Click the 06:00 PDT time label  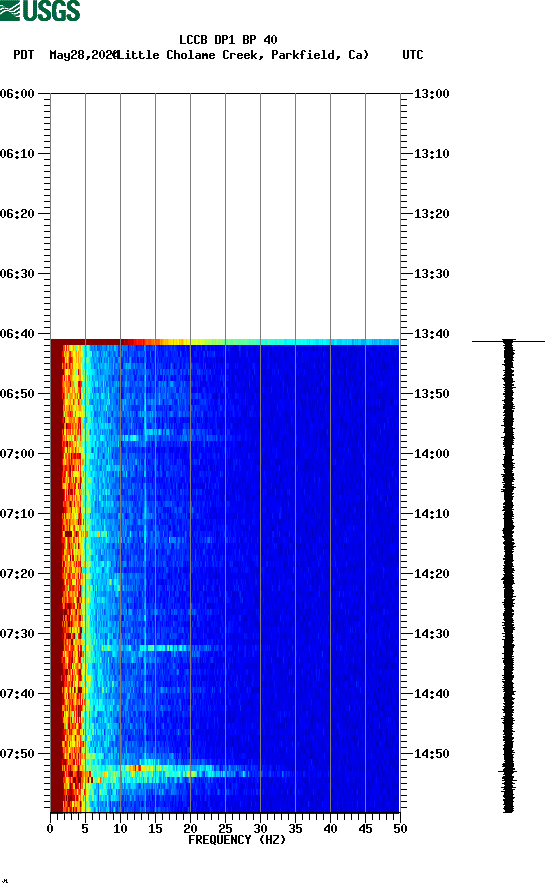18,94
